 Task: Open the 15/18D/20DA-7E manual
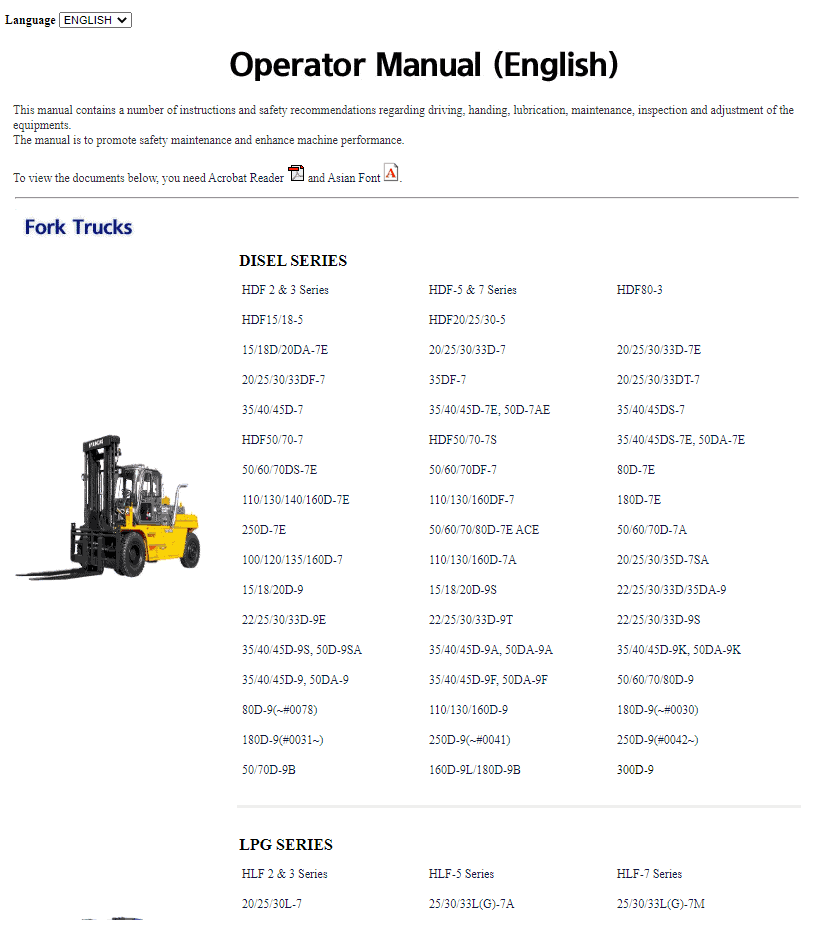(285, 350)
